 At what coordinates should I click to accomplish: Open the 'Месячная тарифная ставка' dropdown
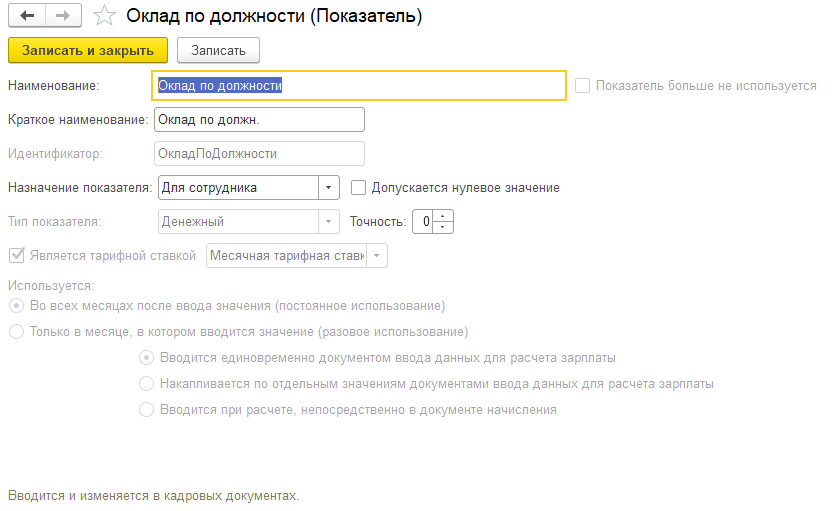tap(377, 255)
